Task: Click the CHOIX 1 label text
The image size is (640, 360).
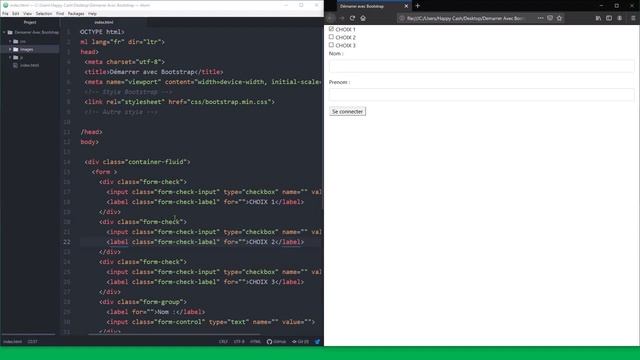Action: (x=345, y=29)
